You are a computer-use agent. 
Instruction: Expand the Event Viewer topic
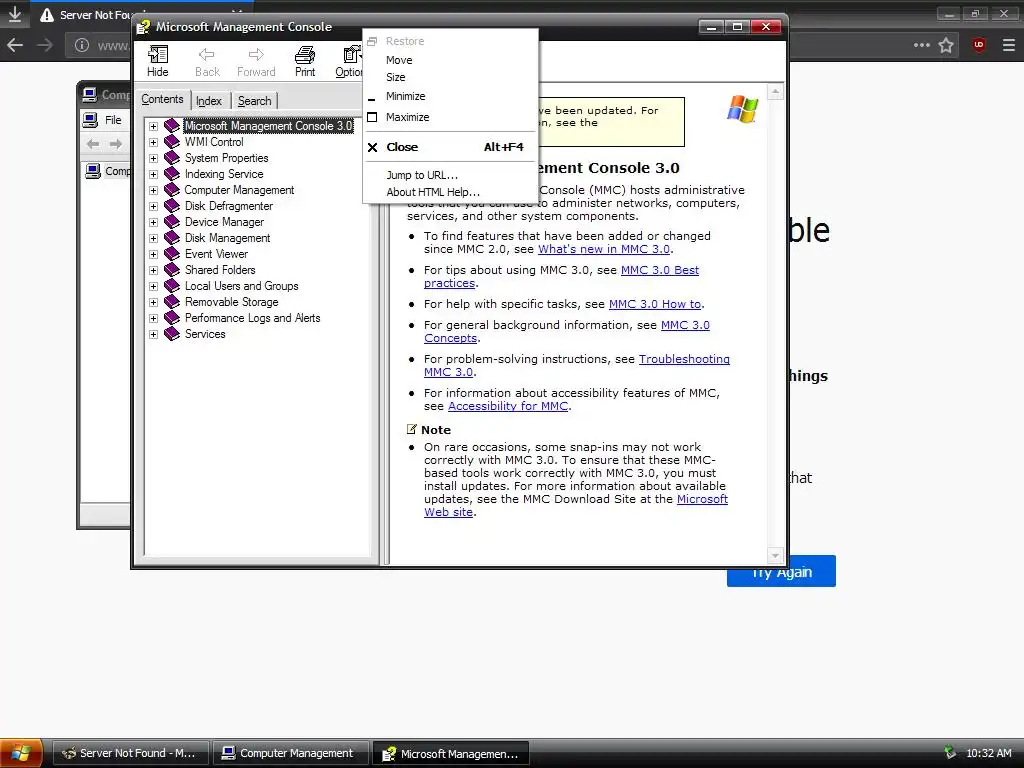[153, 254]
